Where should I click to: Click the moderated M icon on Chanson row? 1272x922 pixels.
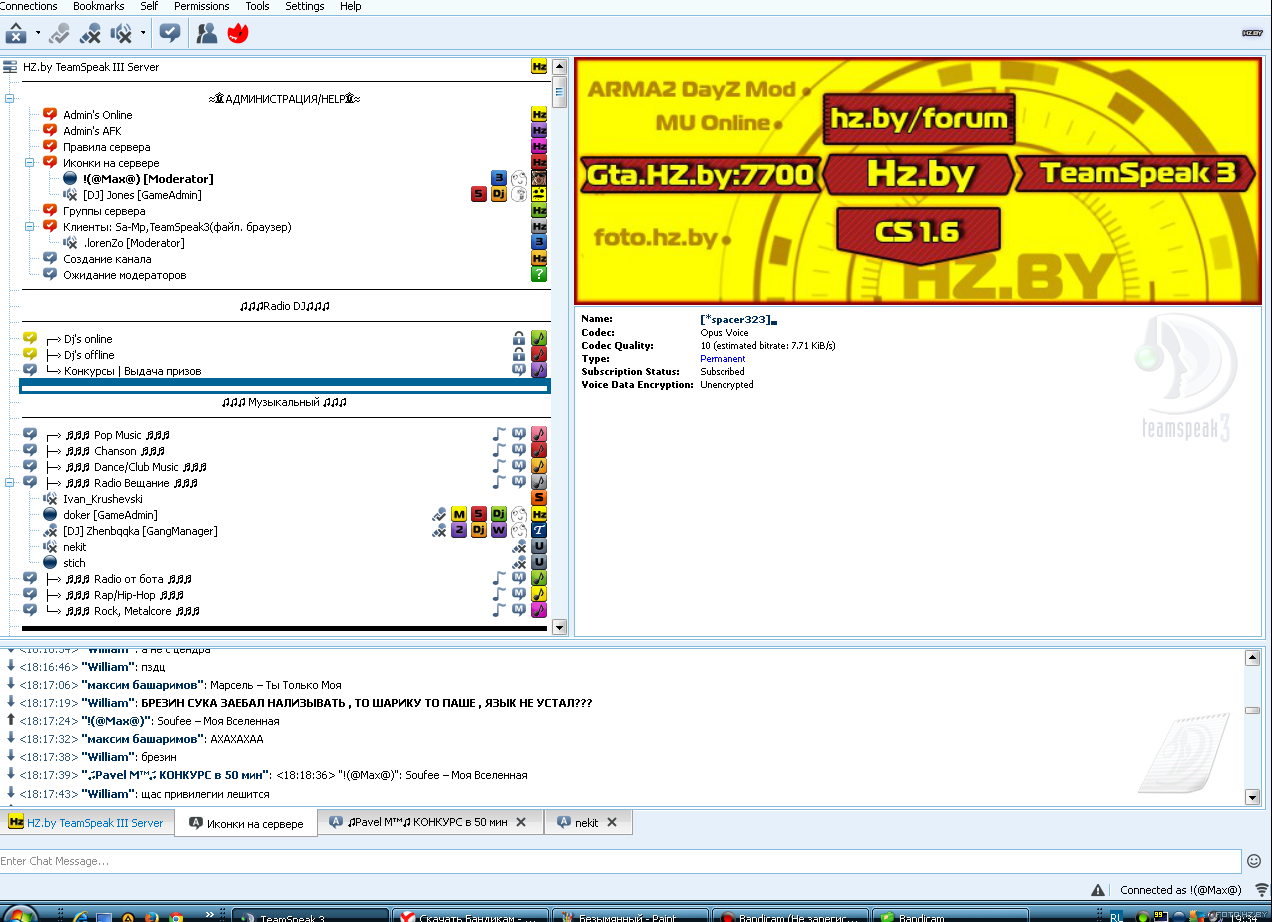[x=519, y=451]
